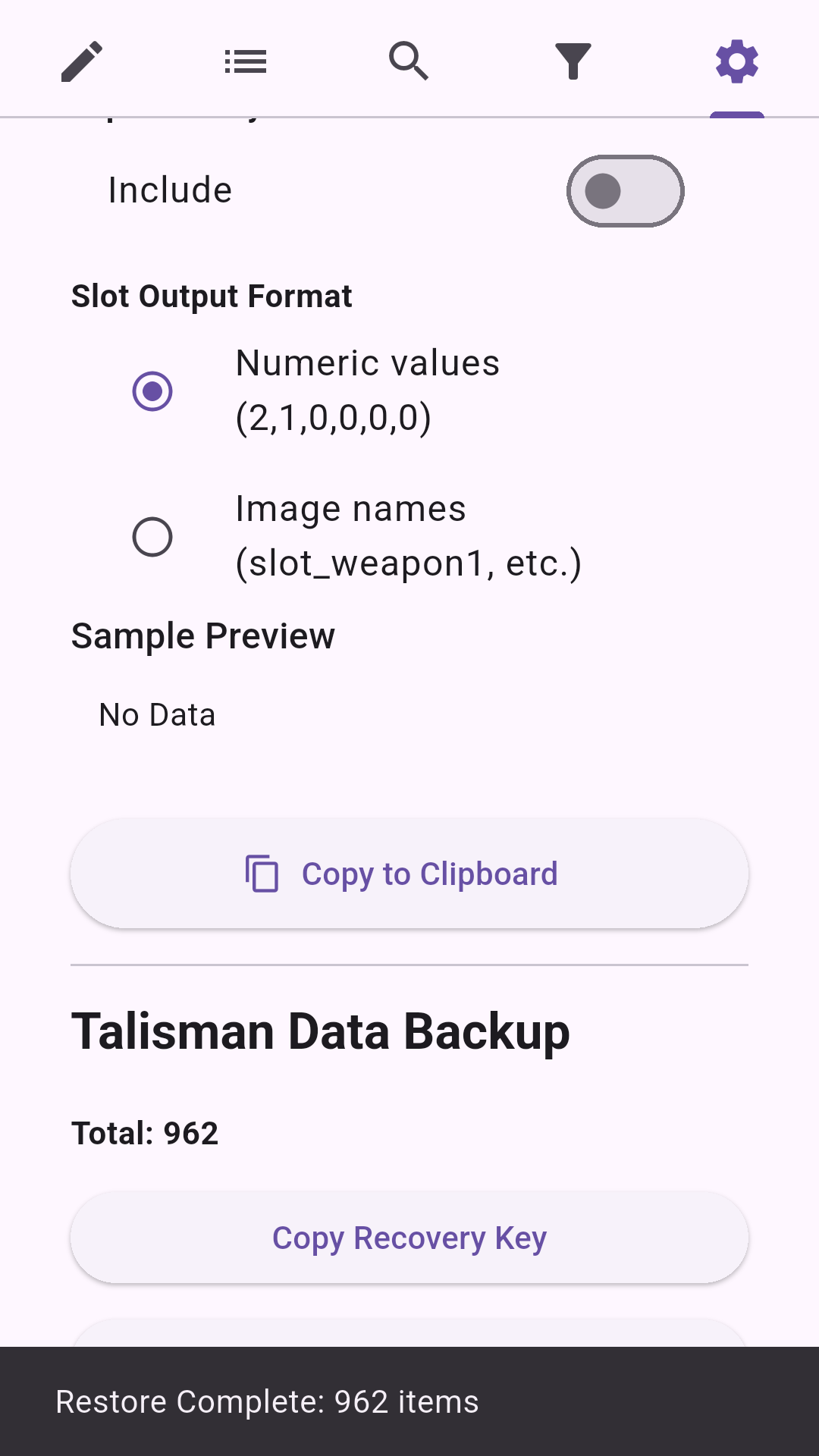Viewport: 819px width, 1456px height.
Task: Click the Slot Output Format heading
Action: 212,297
